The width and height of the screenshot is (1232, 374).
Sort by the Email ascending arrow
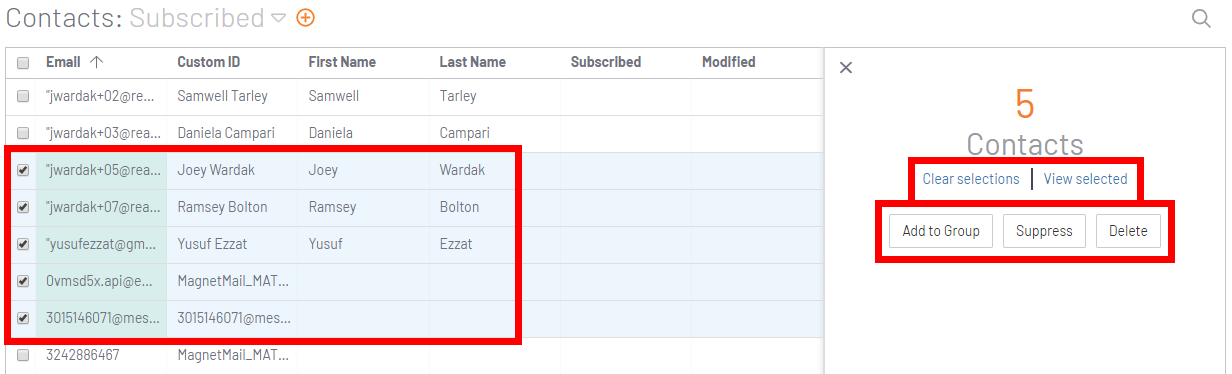tap(96, 62)
